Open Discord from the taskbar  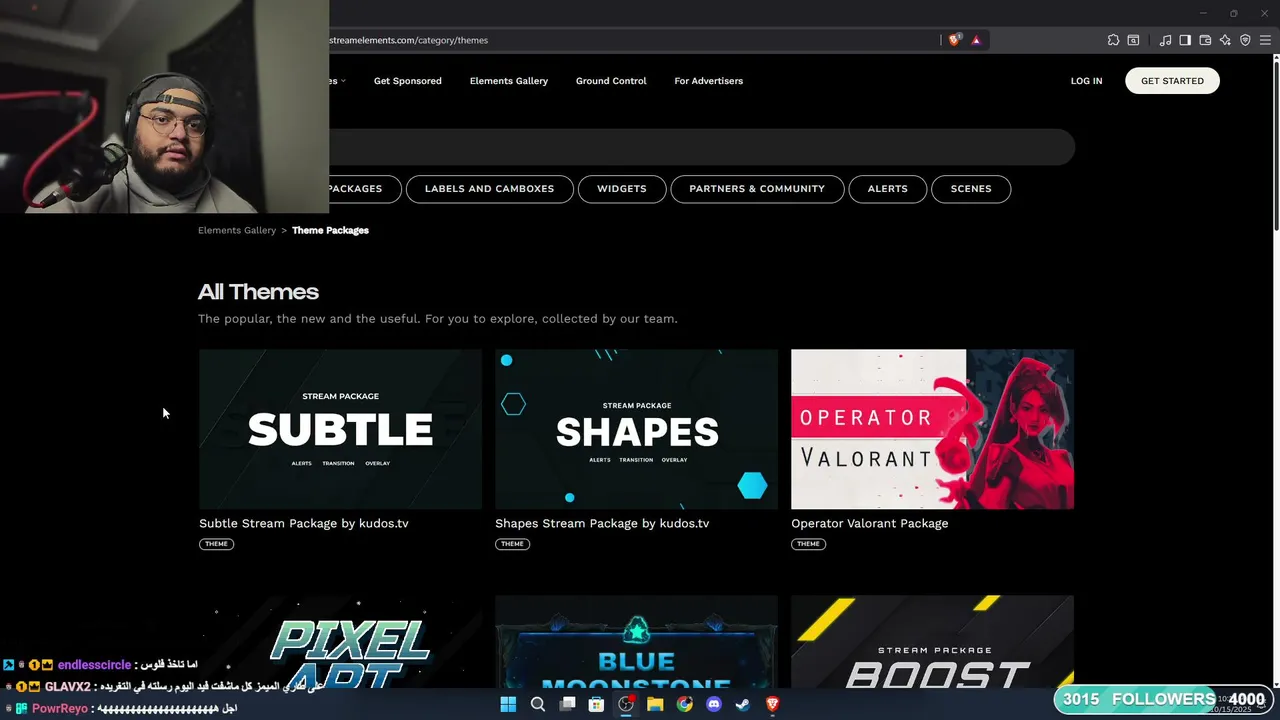714,704
